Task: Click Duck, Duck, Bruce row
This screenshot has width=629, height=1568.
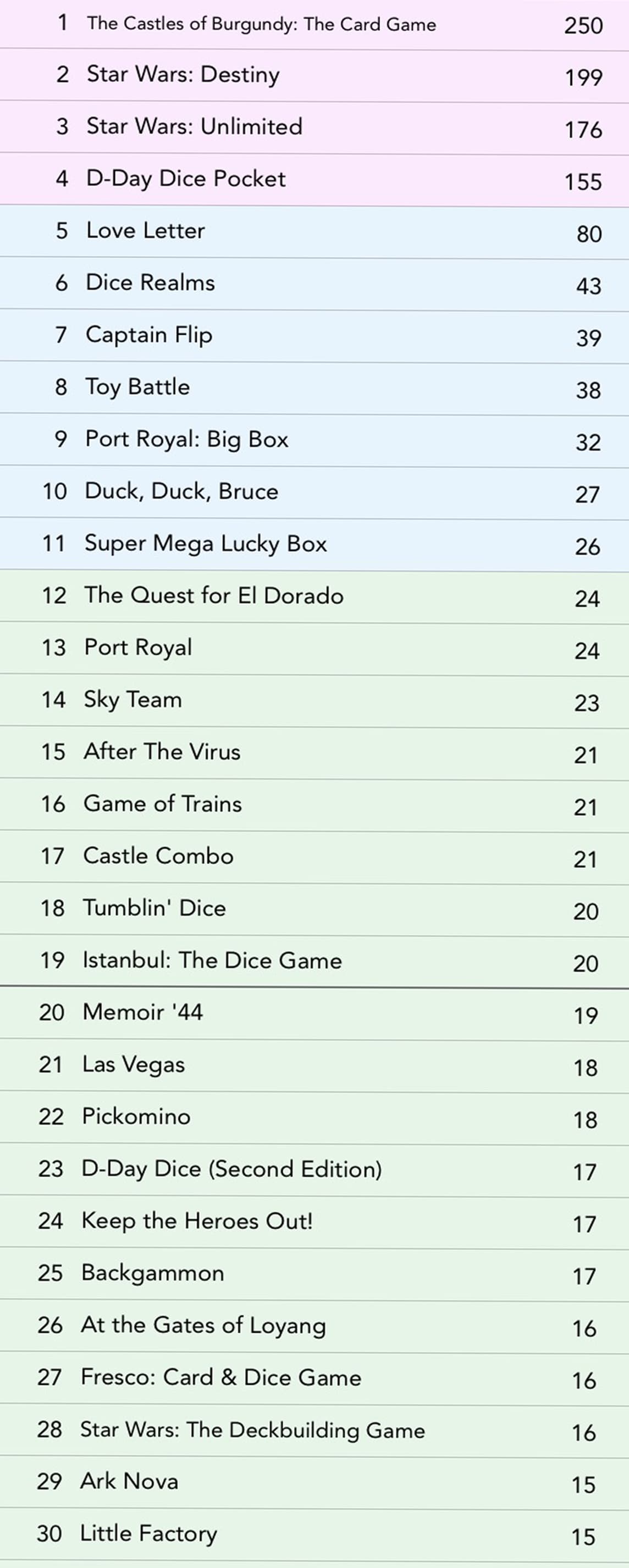Action: (x=181, y=491)
